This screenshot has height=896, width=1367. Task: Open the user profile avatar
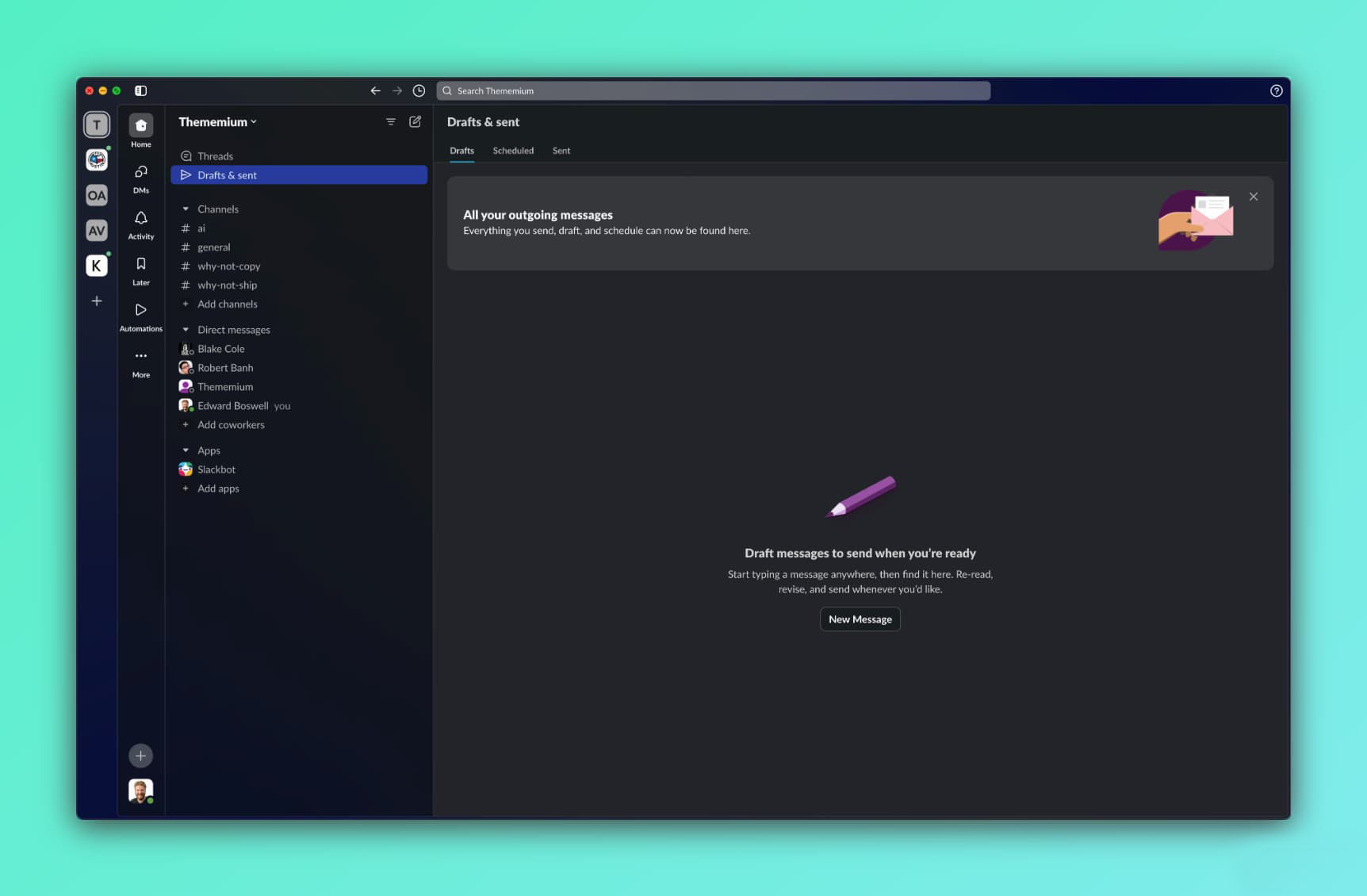tap(140, 791)
